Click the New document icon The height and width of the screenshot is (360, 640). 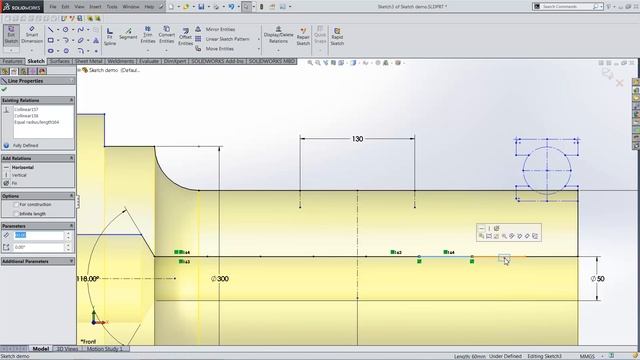tap(171, 7)
